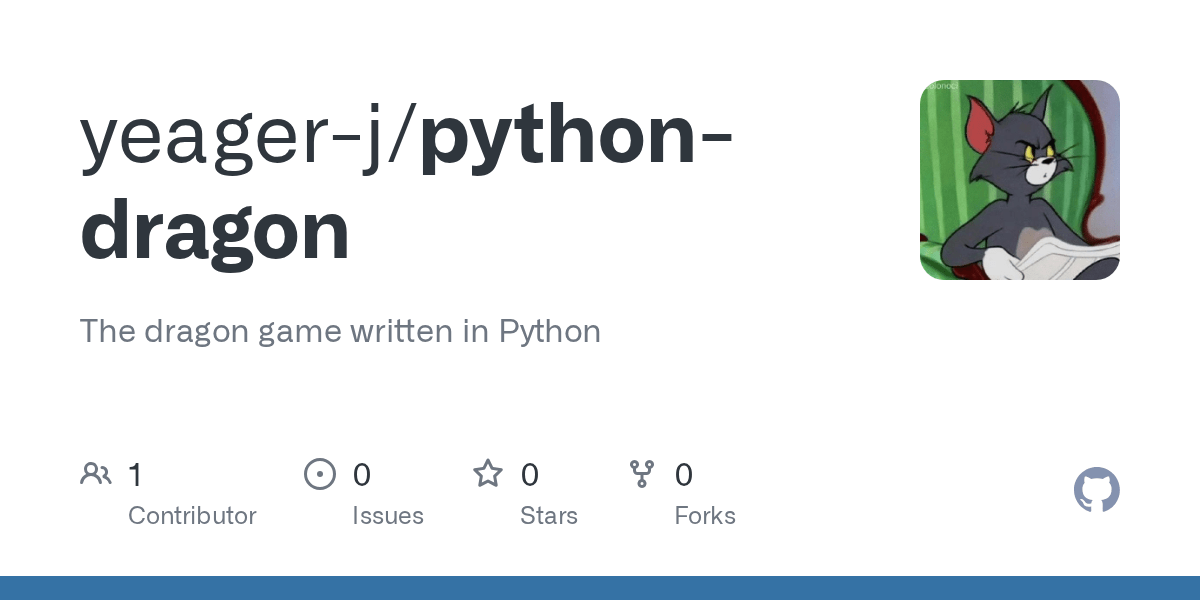This screenshot has height=600, width=1200.
Task: Open the Tom cat avatar image
Action: click(1019, 180)
